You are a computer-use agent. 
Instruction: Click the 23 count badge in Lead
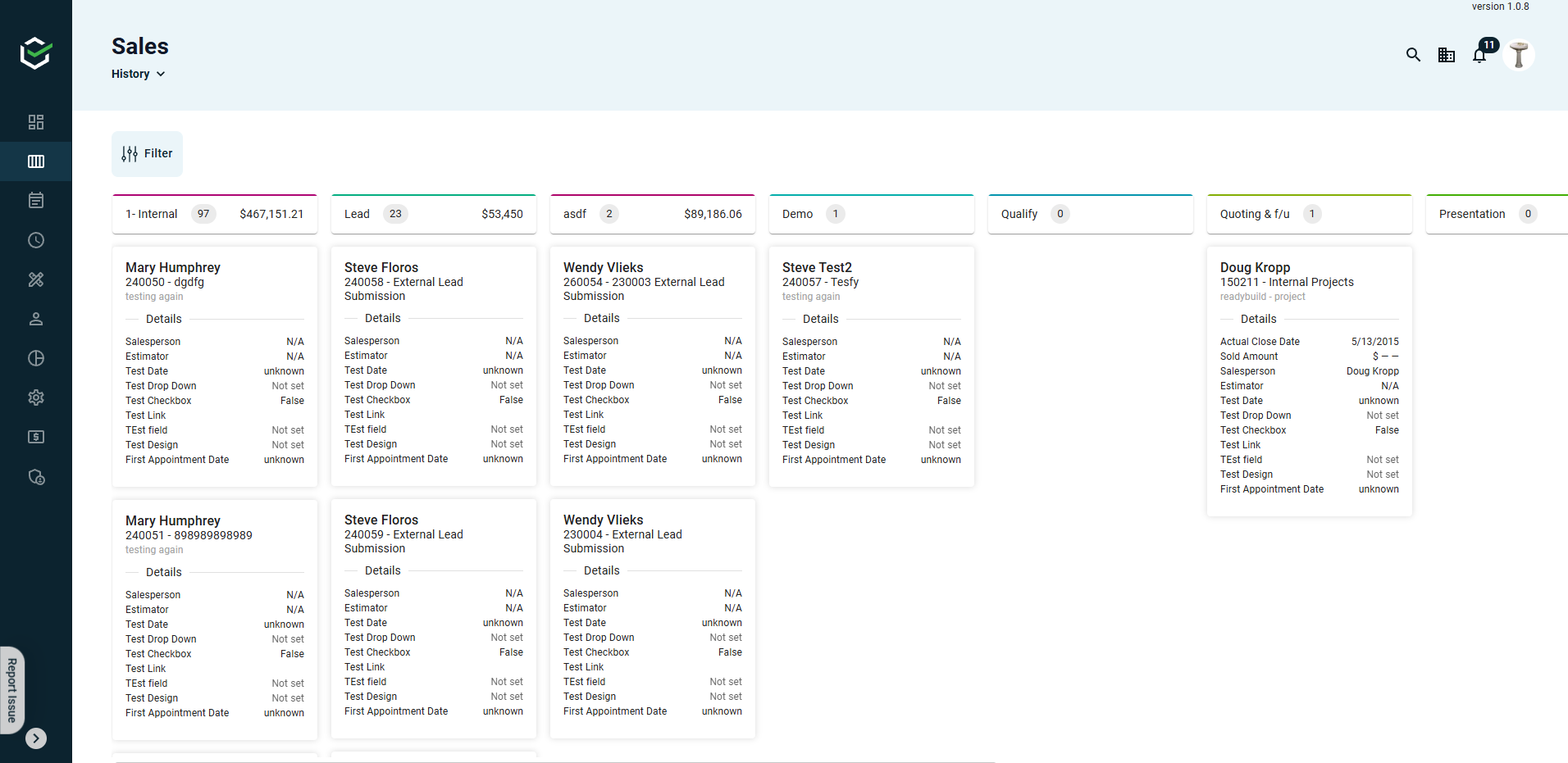pos(395,214)
